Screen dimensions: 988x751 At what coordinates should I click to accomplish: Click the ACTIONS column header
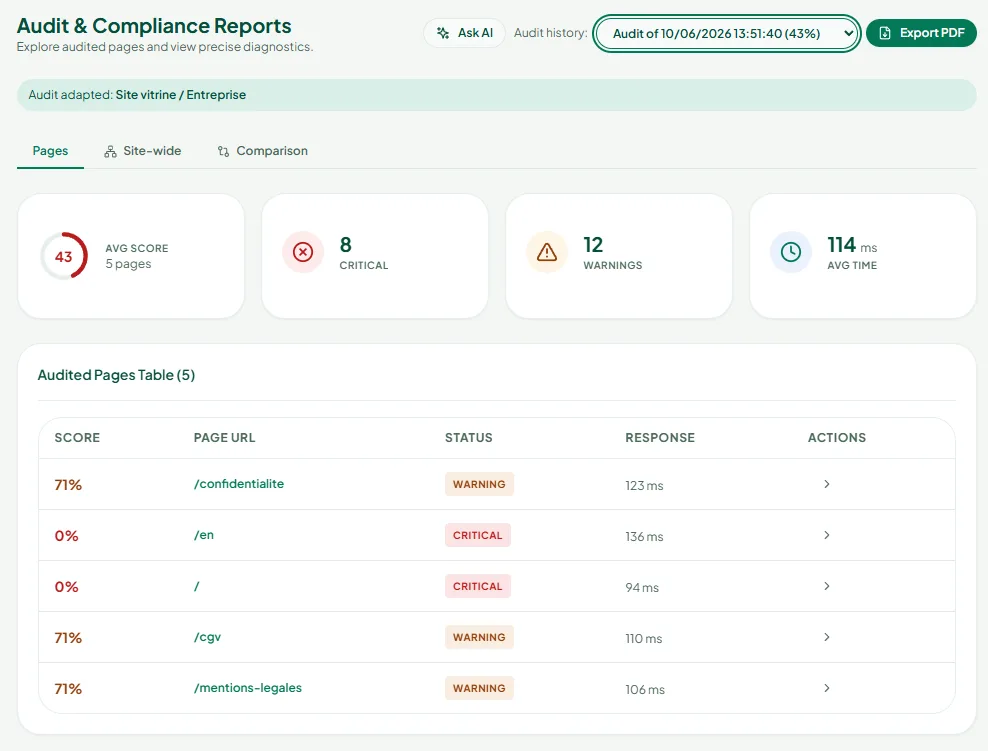(837, 437)
